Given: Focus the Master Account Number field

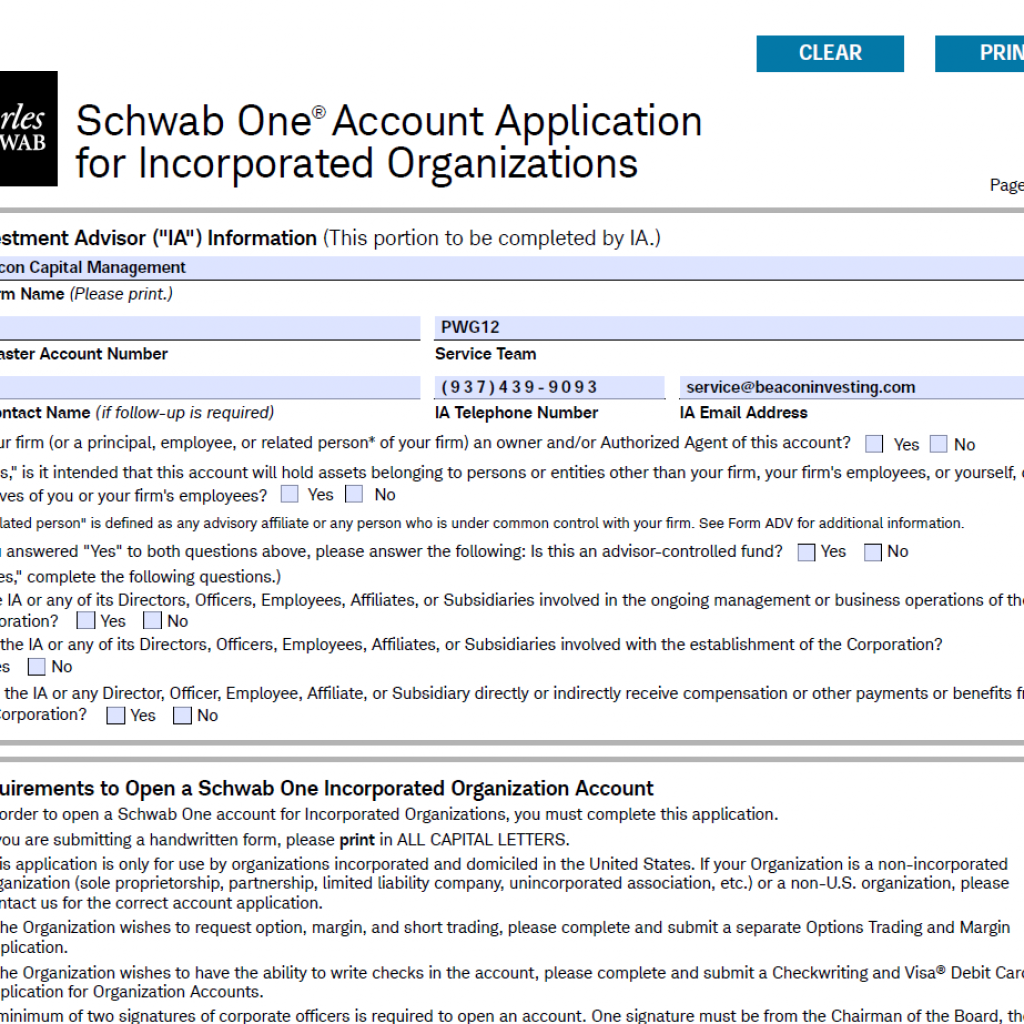Looking at the screenshot, I should pos(210,328).
